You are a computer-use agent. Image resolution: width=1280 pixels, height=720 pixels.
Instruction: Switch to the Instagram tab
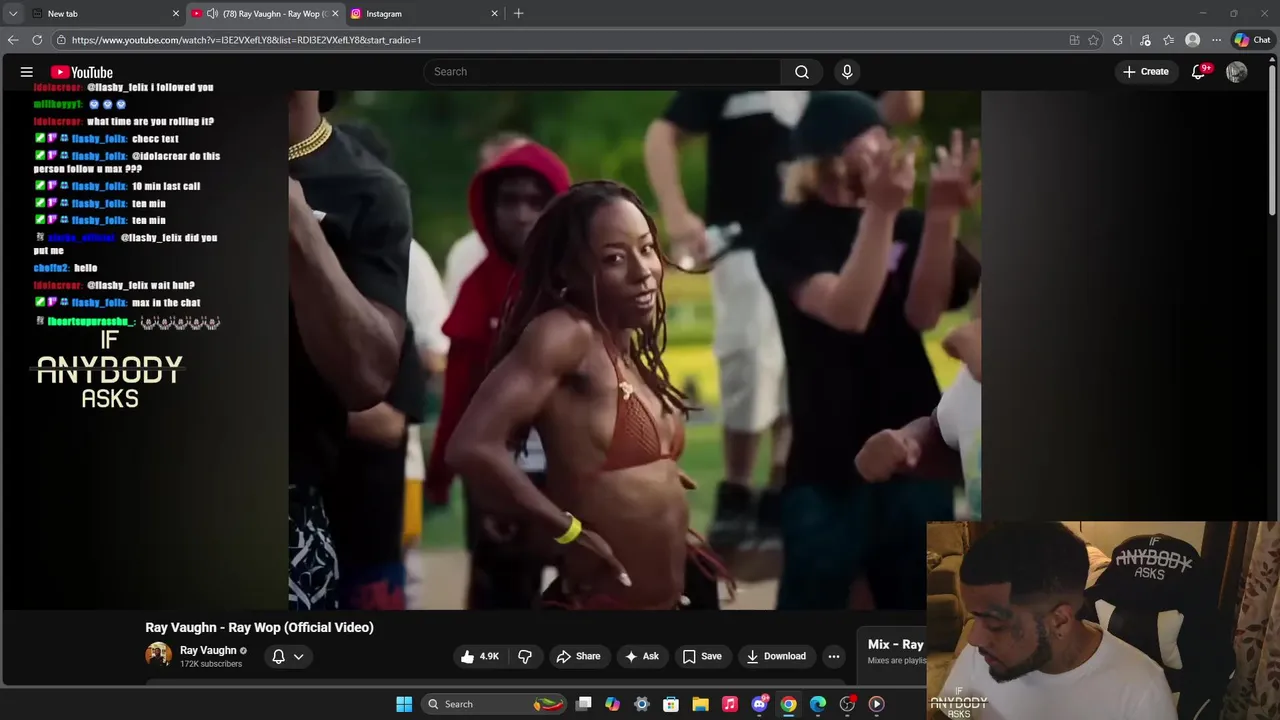[424, 13]
